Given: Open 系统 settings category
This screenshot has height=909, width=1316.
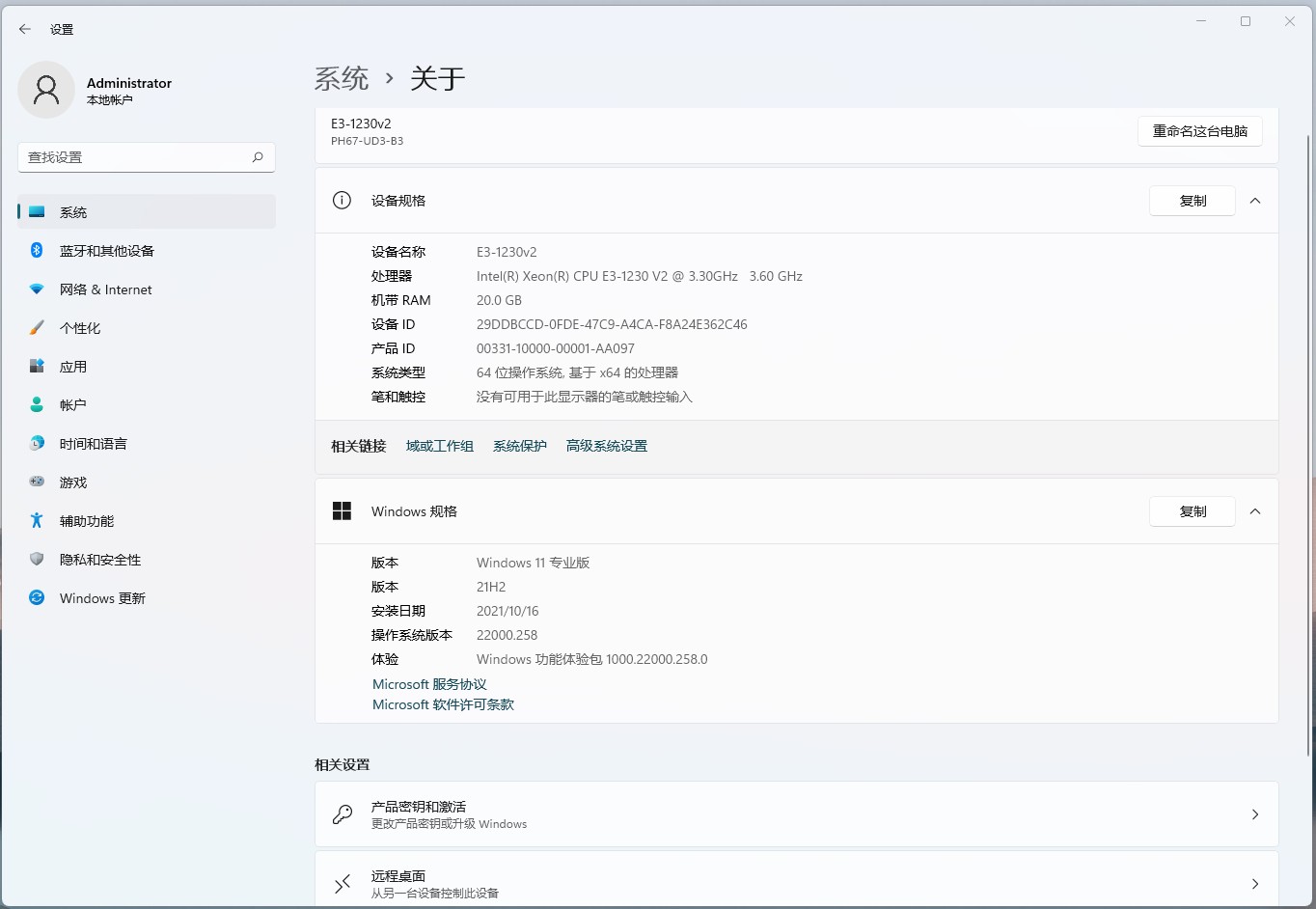Looking at the screenshot, I should [x=147, y=211].
